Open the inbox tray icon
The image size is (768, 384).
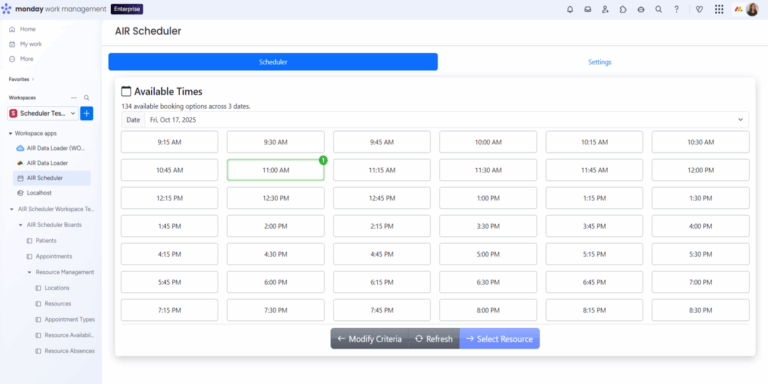tap(587, 9)
